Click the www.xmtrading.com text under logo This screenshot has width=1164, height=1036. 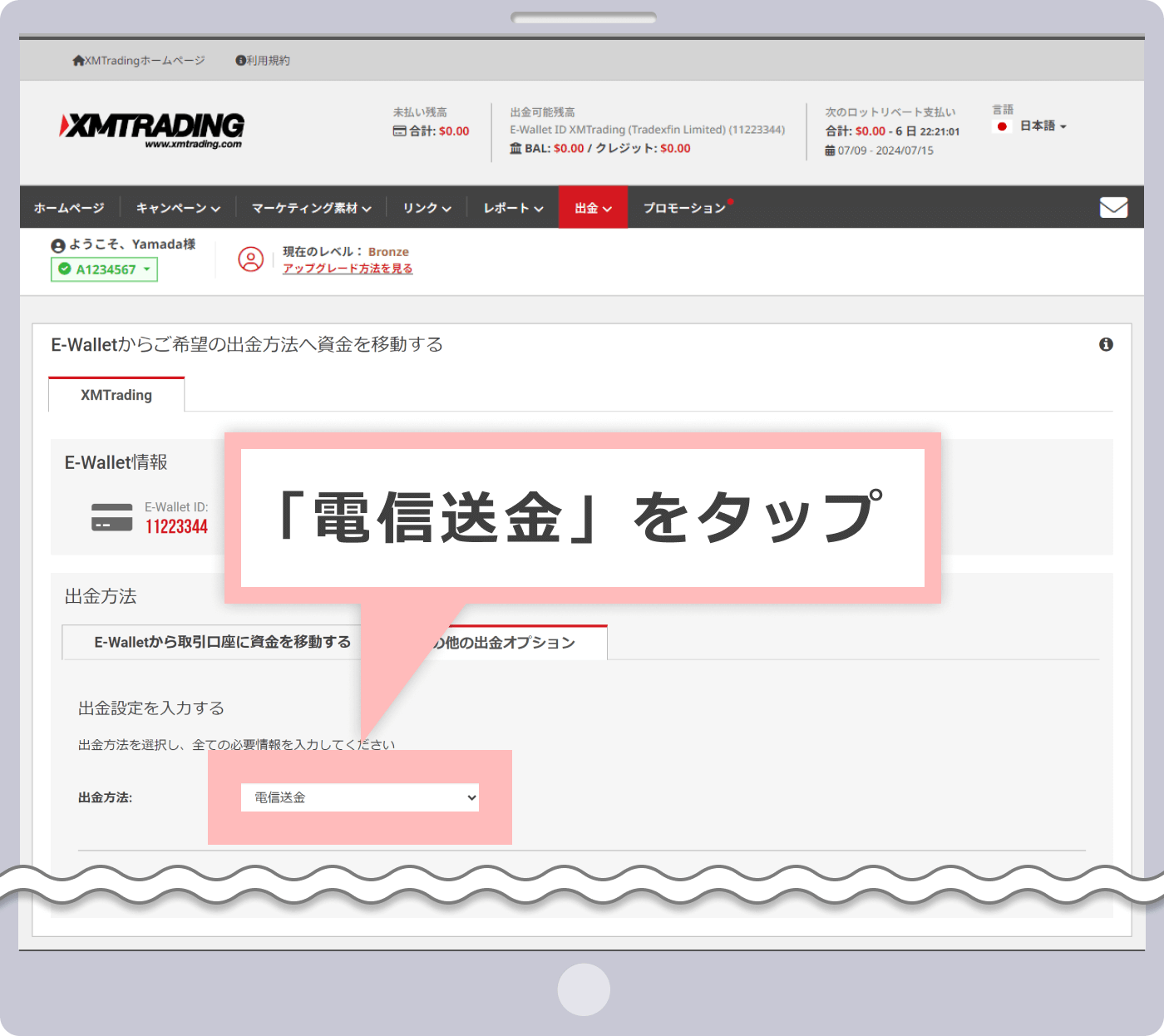193,144
